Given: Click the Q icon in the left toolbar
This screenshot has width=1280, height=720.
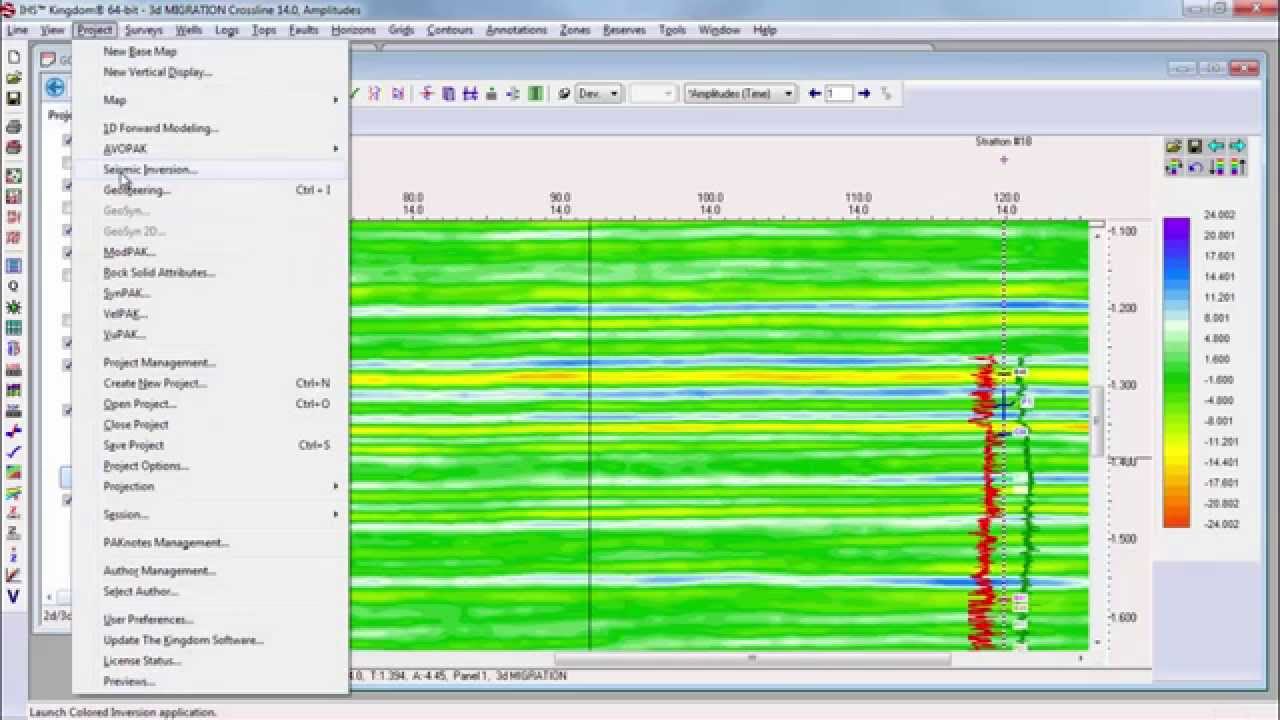Looking at the screenshot, I should 14,286.
